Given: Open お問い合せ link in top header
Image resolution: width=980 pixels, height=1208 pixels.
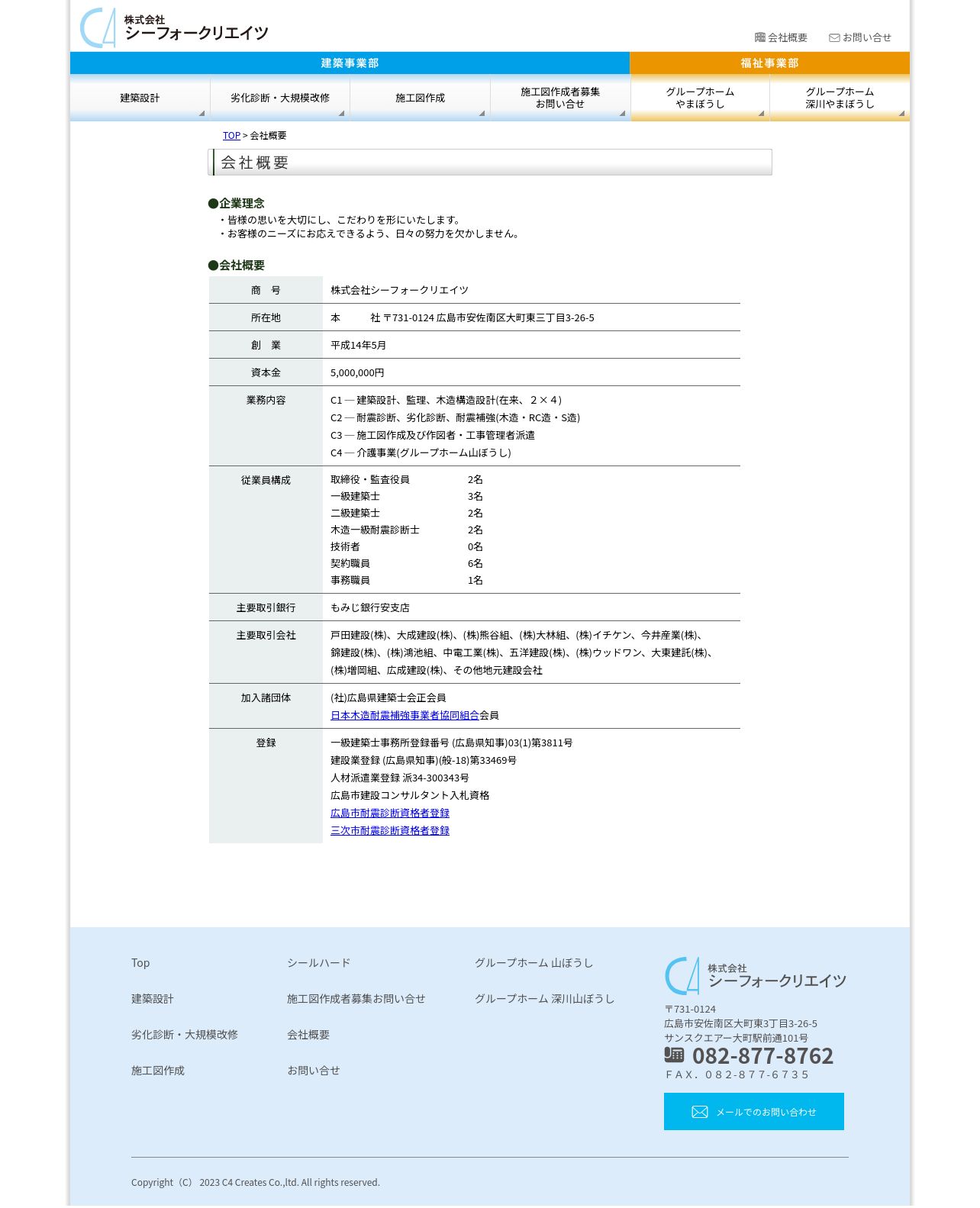Looking at the screenshot, I should (x=866, y=37).
